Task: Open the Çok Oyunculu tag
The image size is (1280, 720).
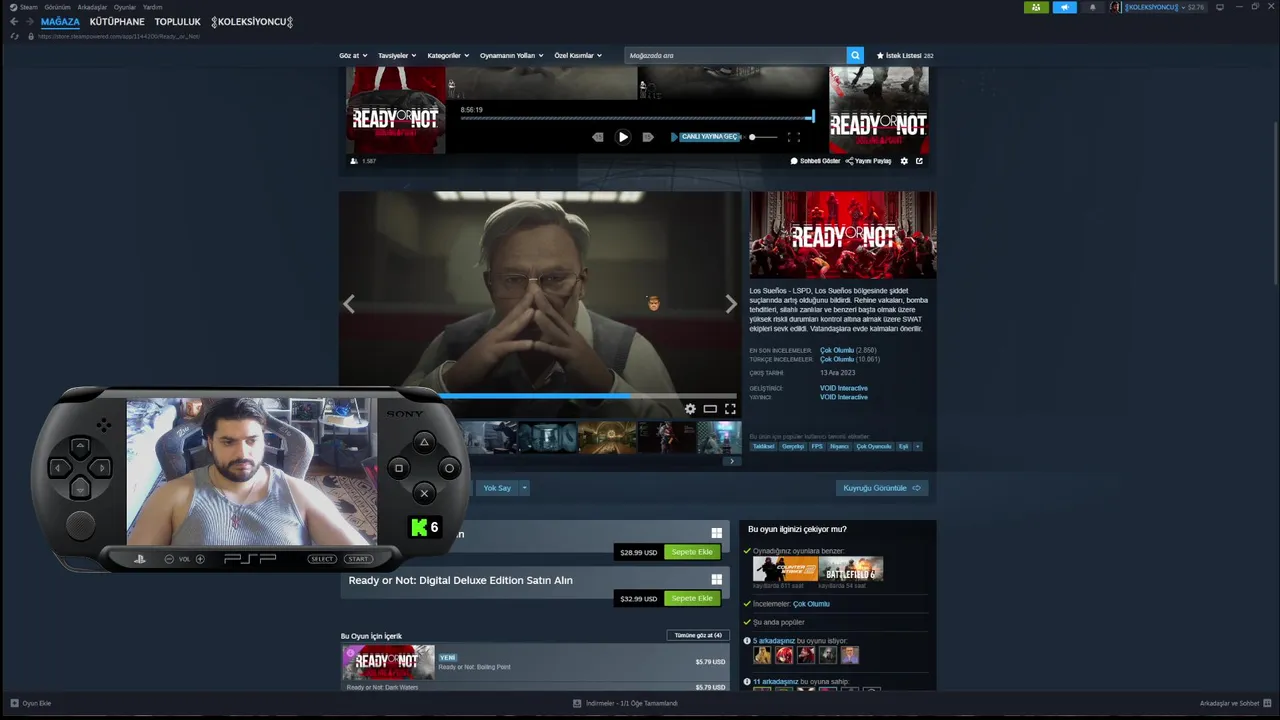Action: click(x=873, y=447)
